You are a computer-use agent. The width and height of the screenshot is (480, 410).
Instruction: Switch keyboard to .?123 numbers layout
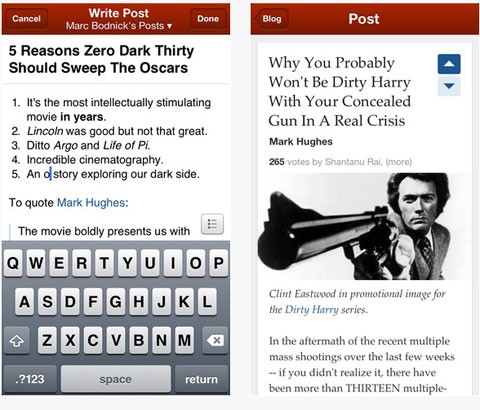pyautogui.click(x=30, y=379)
